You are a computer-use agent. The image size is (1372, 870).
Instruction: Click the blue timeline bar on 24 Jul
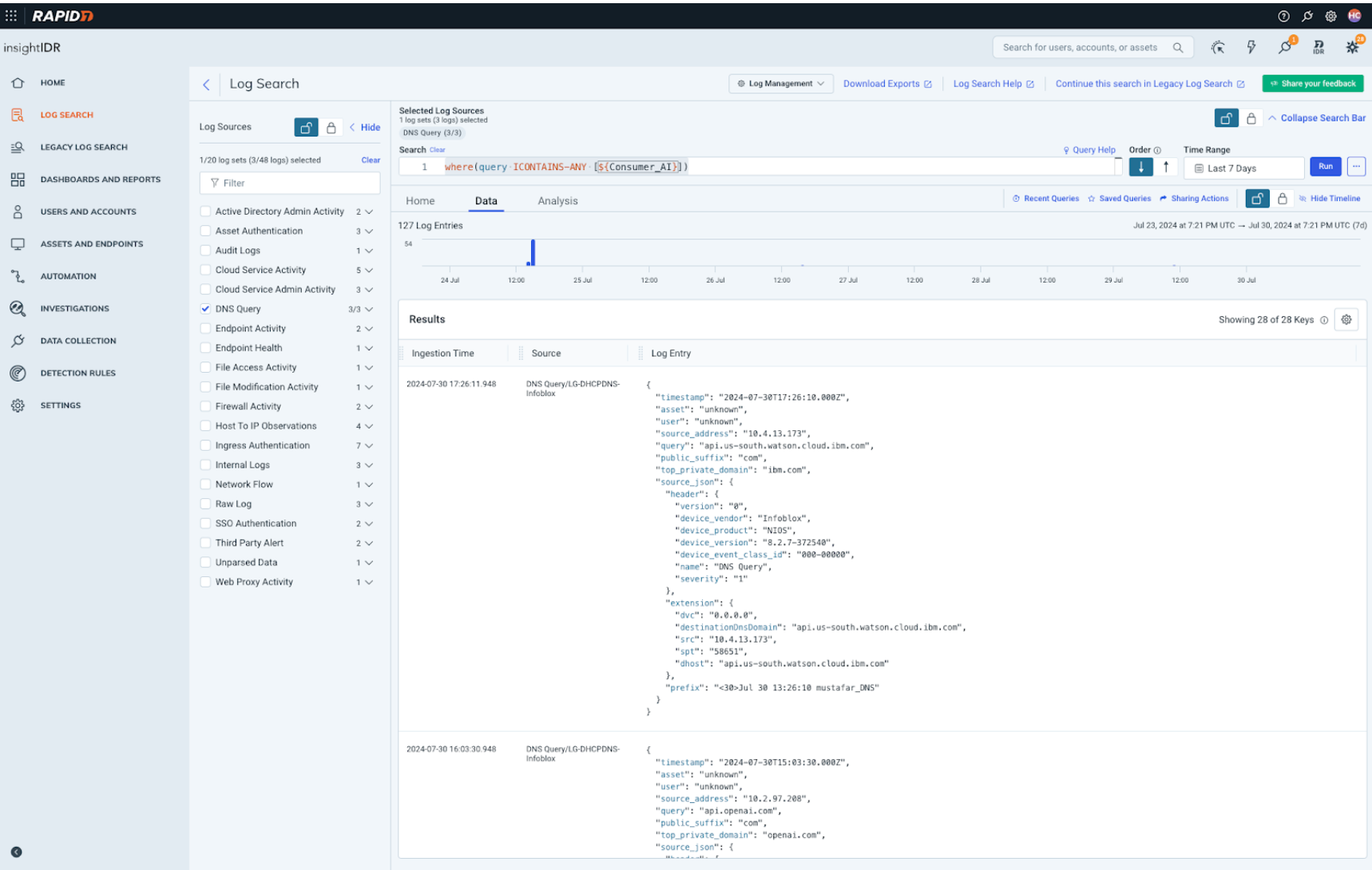click(x=533, y=252)
